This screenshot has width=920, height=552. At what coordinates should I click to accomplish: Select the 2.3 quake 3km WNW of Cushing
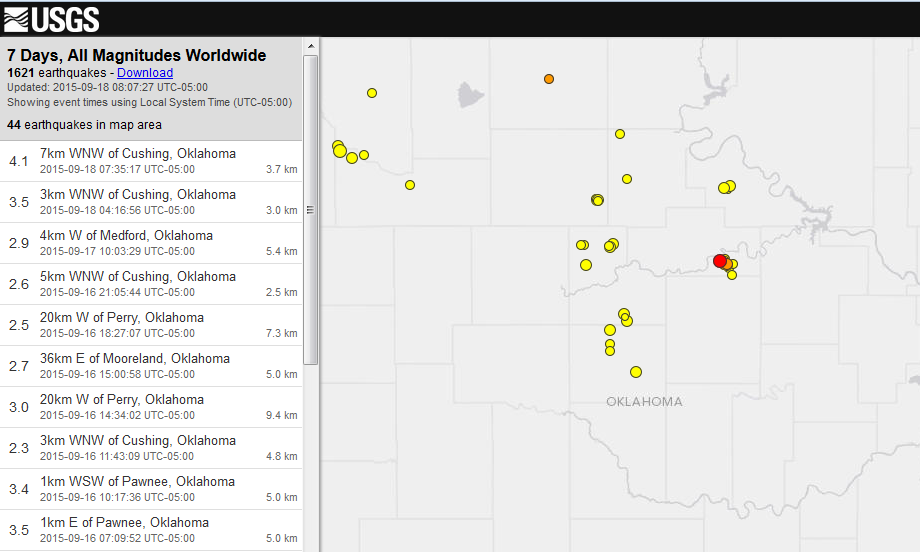pos(151,449)
